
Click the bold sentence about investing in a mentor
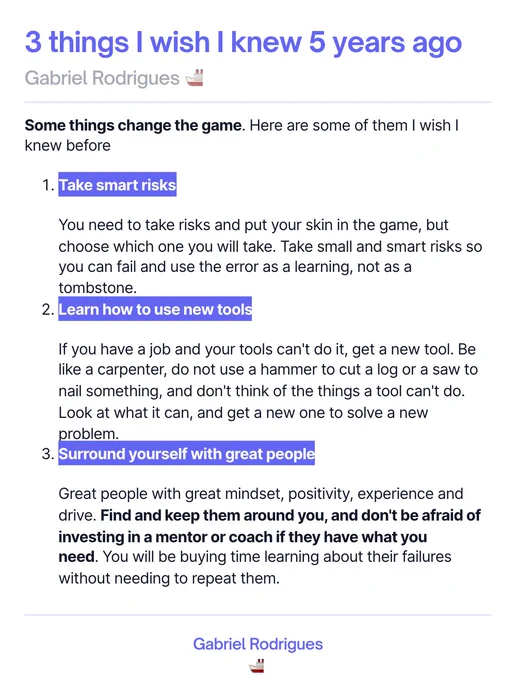(x=270, y=536)
